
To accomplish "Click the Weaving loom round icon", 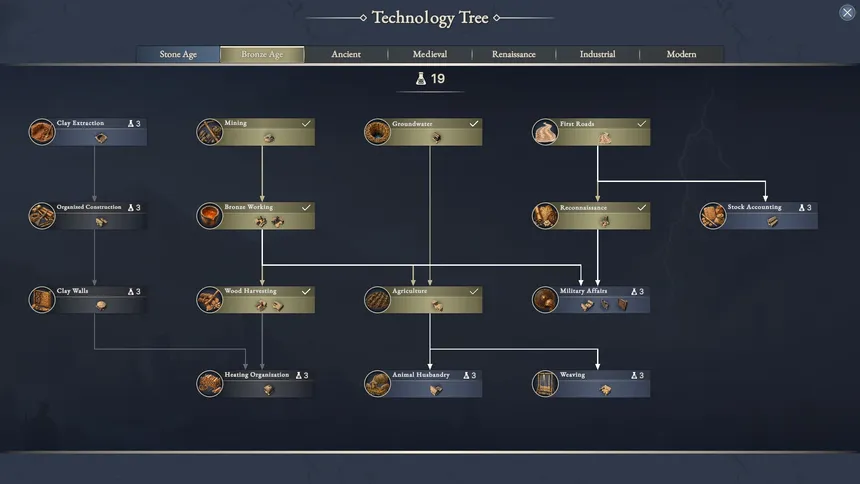I will (x=546, y=384).
